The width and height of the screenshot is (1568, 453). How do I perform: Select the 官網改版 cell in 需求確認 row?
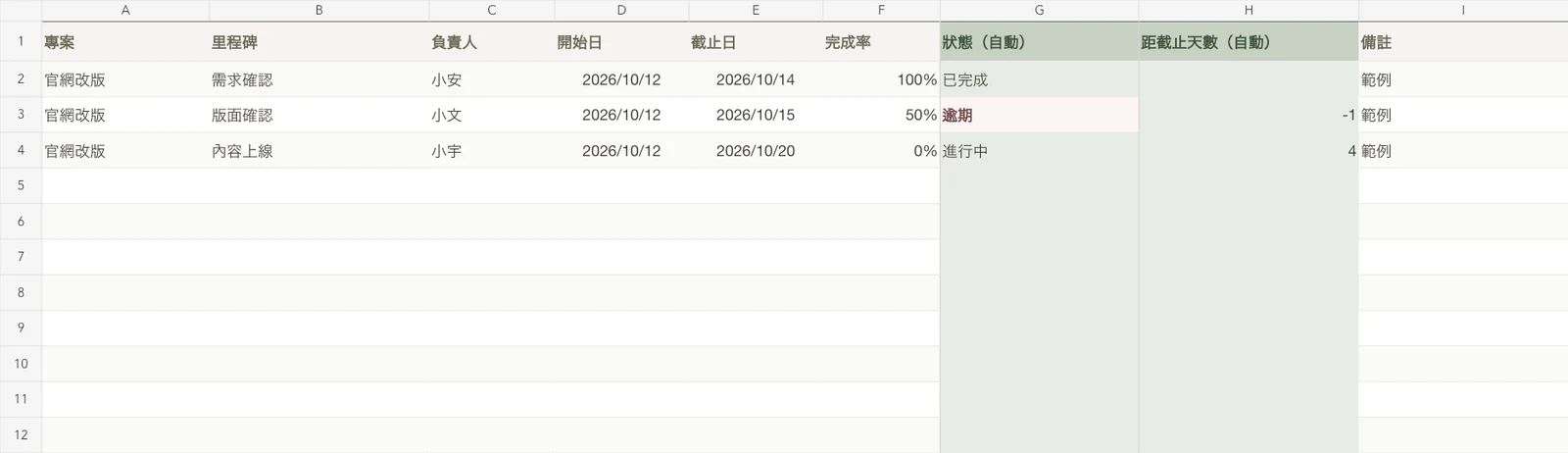point(125,79)
